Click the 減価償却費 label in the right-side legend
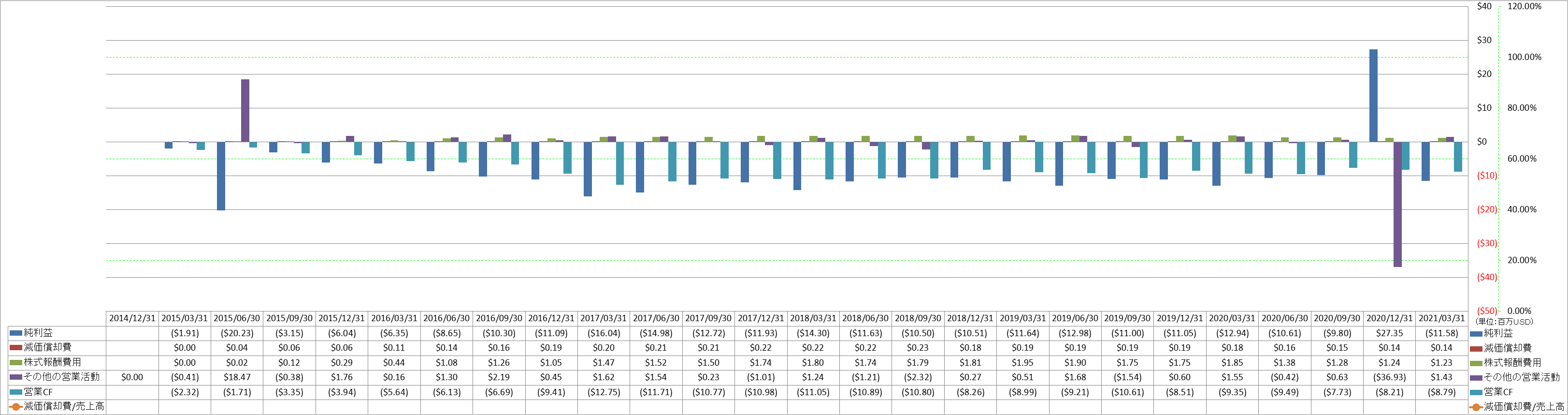This screenshot has height=415, width=1568. (1508, 348)
